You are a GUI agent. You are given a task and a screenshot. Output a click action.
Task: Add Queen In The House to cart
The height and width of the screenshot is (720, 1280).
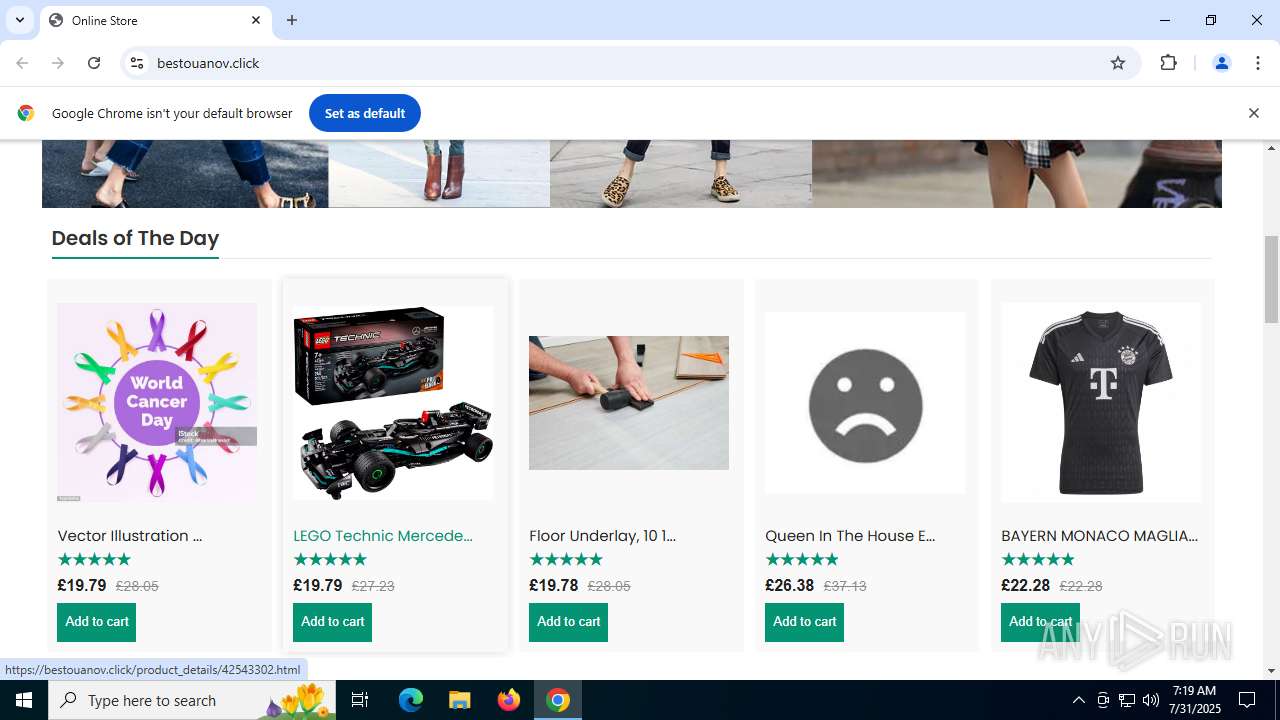click(804, 622)
